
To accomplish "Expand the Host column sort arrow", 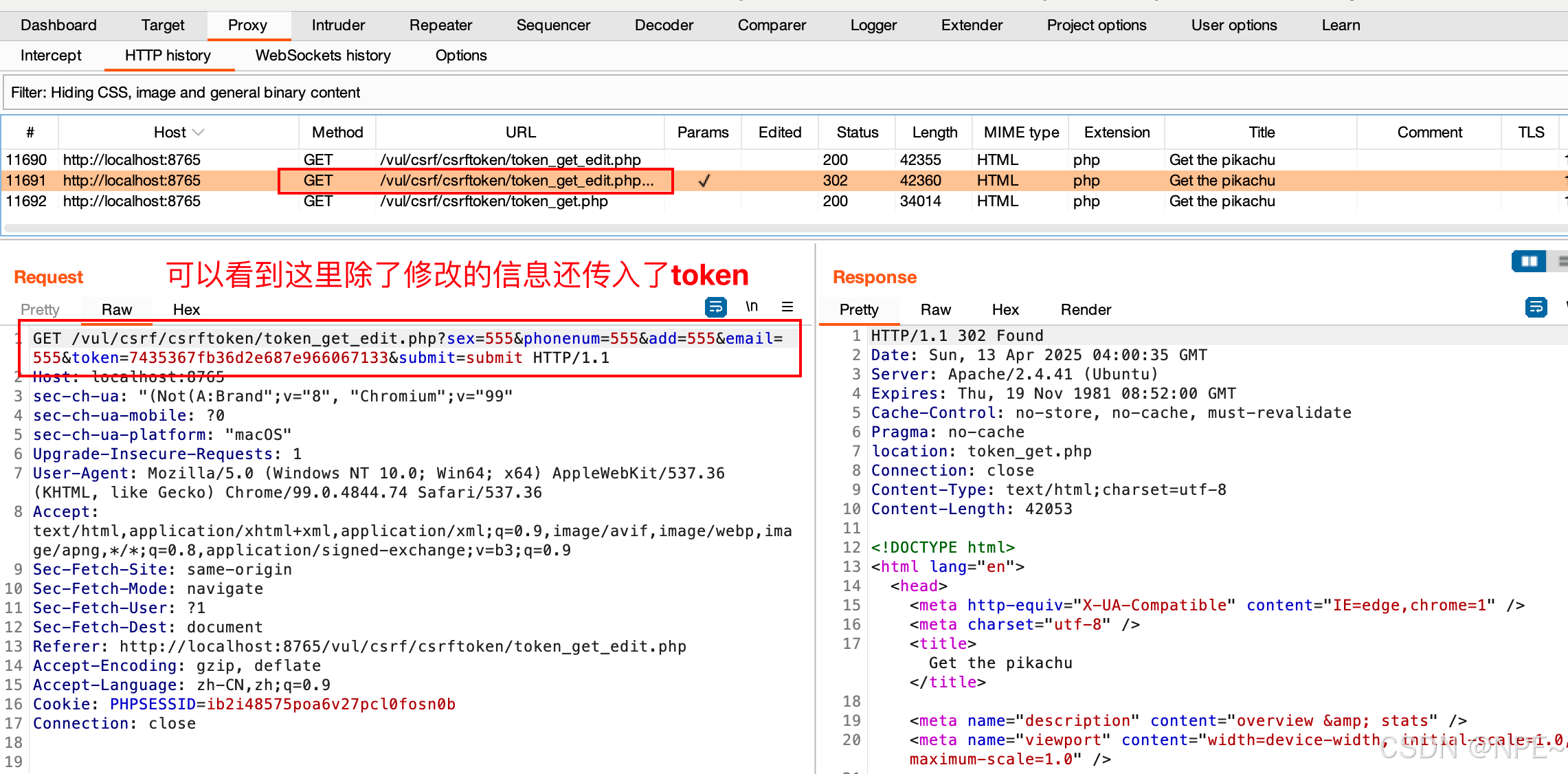I will coord(199,132).
